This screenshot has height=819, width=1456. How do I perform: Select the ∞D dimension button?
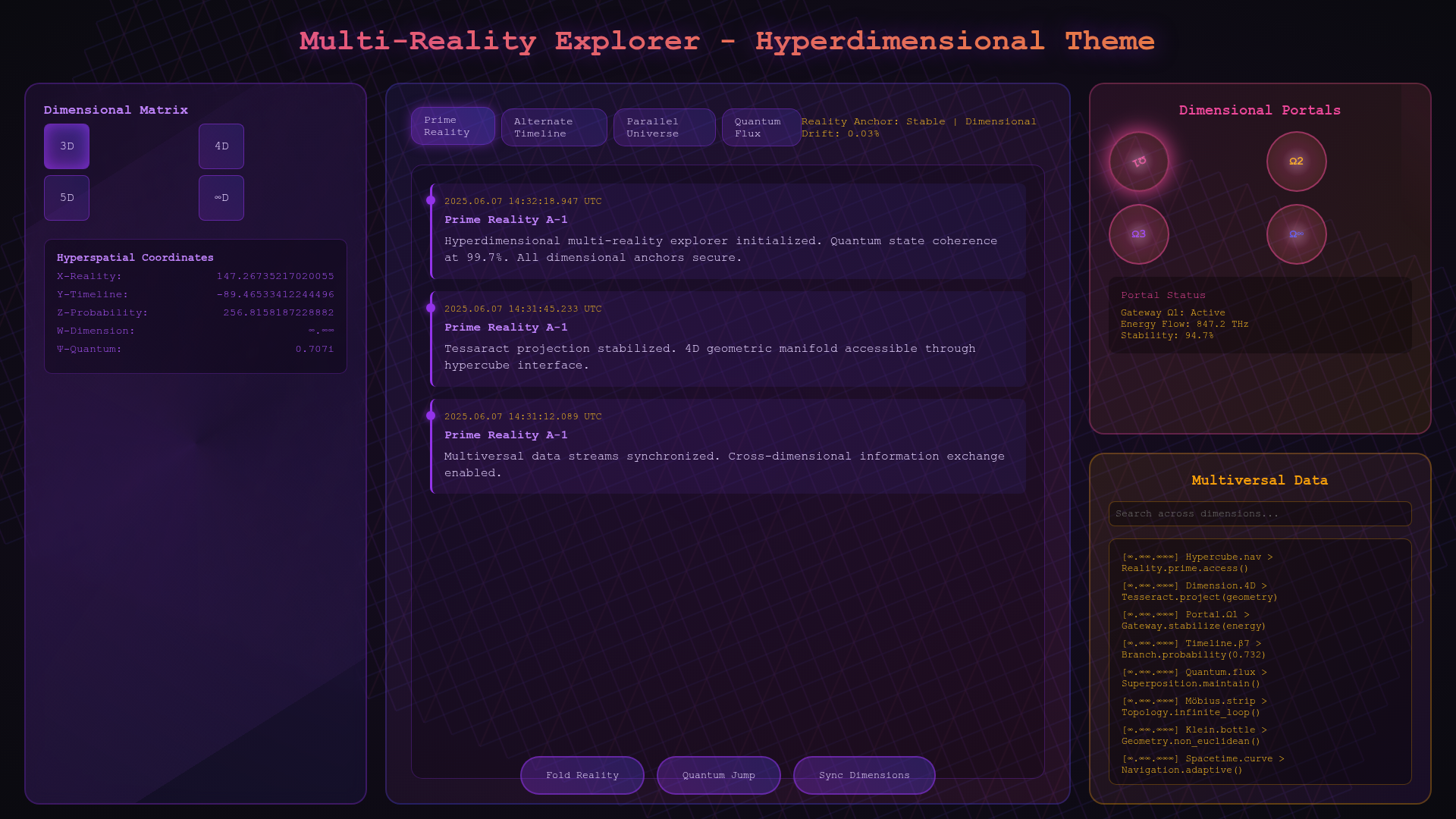pyautogui.click(x=221, y=198)
